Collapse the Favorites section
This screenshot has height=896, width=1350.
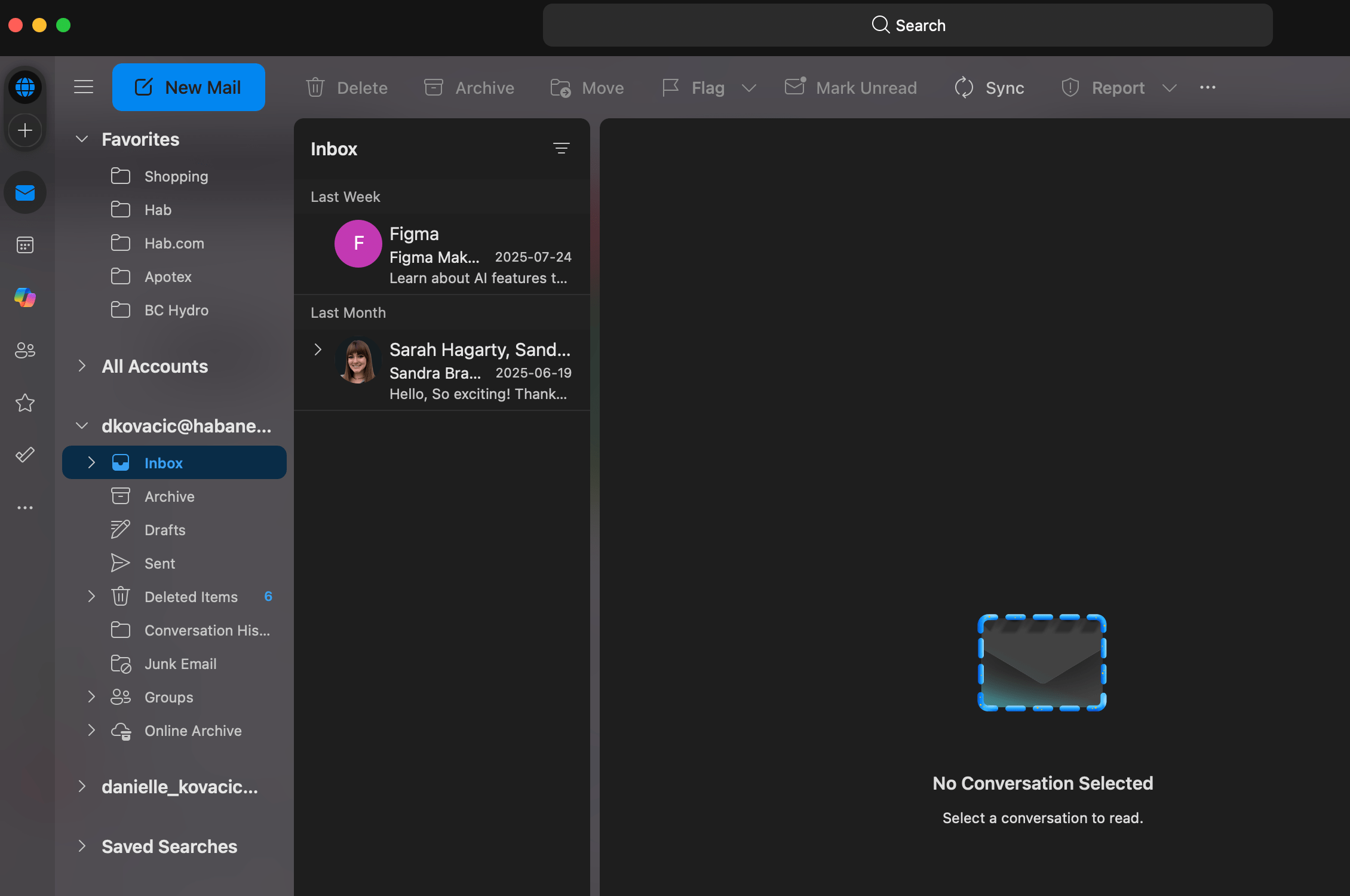click(82, 139)
